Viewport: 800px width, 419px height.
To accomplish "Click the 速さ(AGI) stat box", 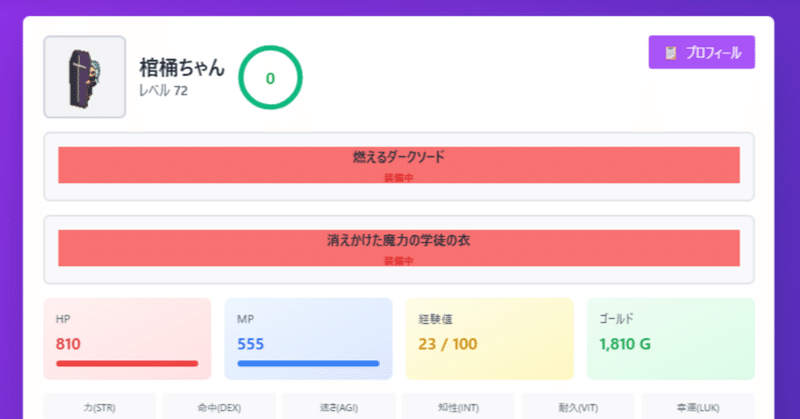I will [339, 406].
